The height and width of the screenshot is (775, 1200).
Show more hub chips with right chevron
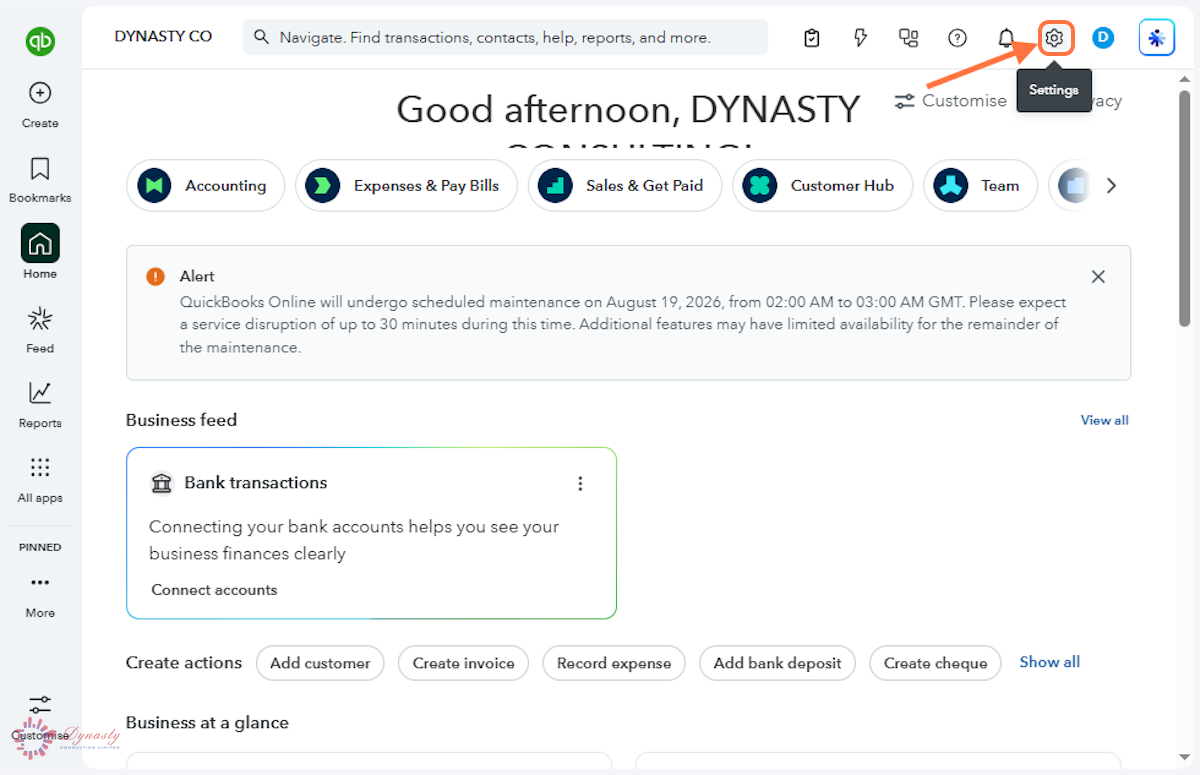click(1111, 186)
